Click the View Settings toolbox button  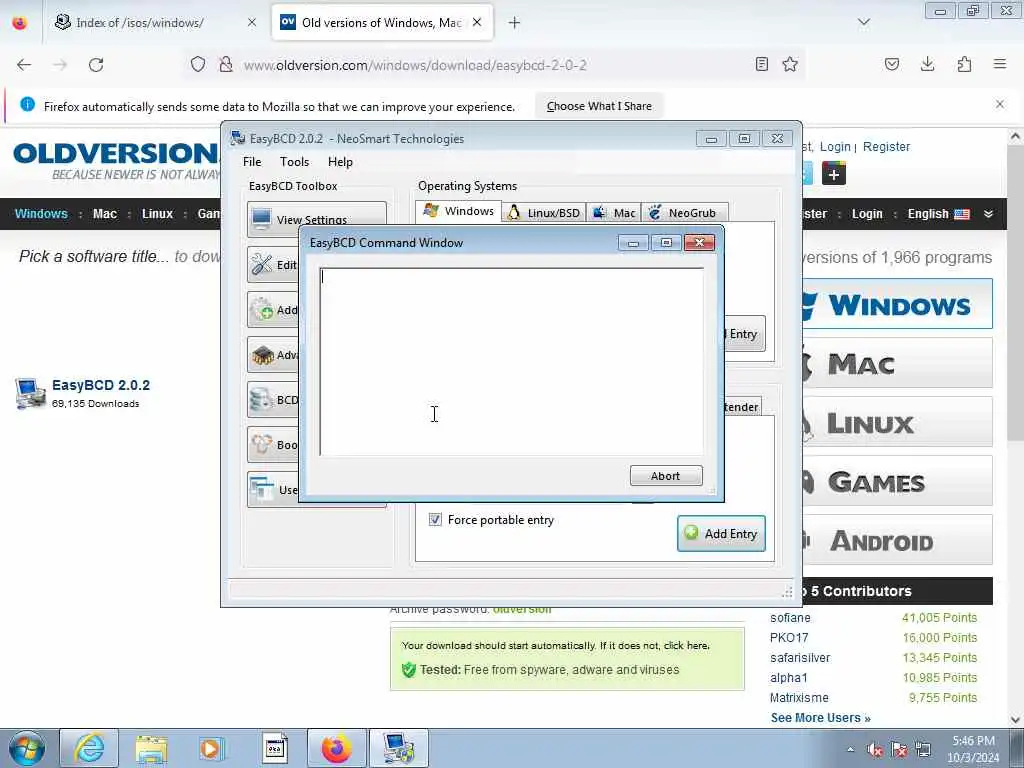click(x=317, y=219)
